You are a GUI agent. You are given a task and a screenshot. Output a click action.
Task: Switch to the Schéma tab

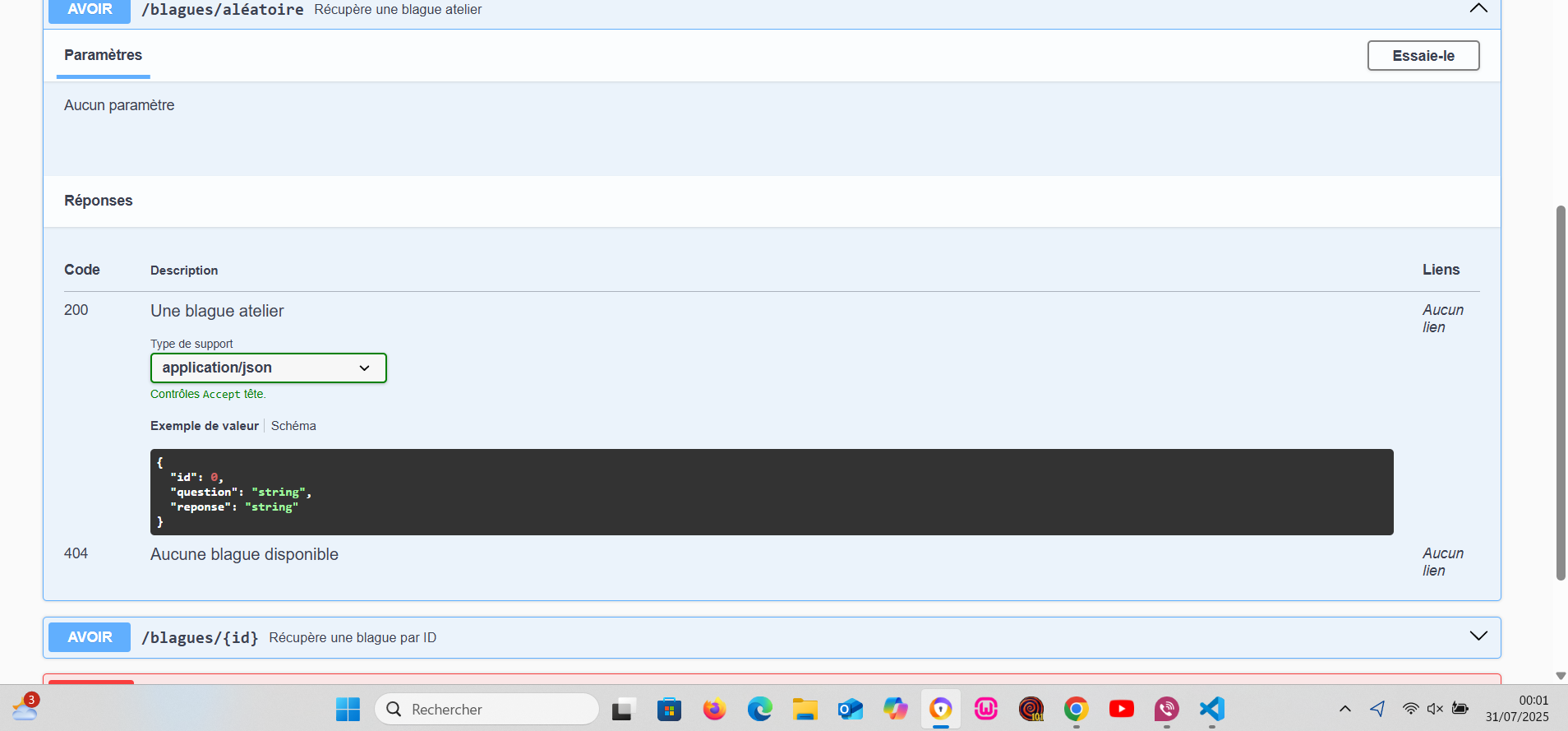(293, 426)
